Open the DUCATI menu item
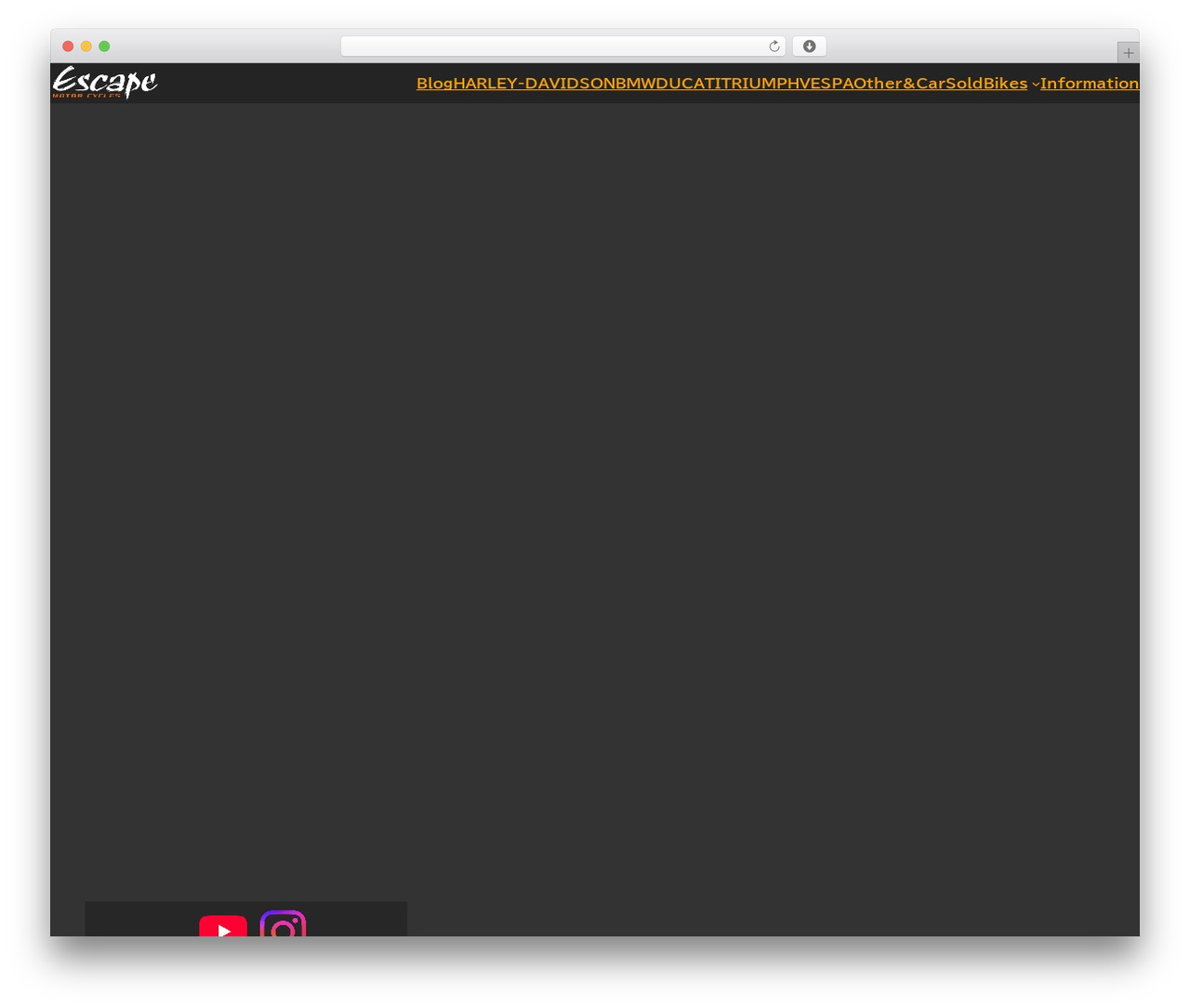The image size is (1190, 1008). [x=689, y=84]
